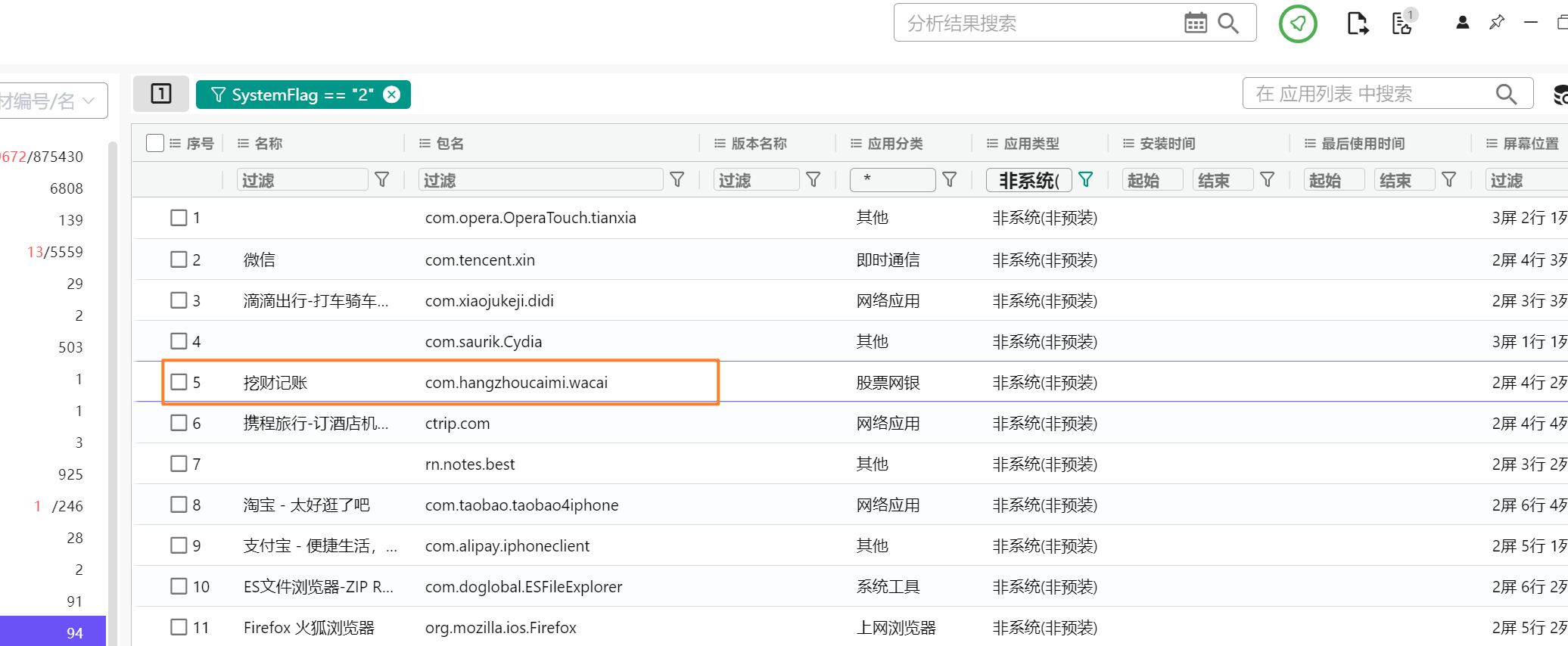The height and width of the screenshot is (646, 1568).
Task: Click install time 结束 field
Action: pyautogui.click(x=1223, y=180)
